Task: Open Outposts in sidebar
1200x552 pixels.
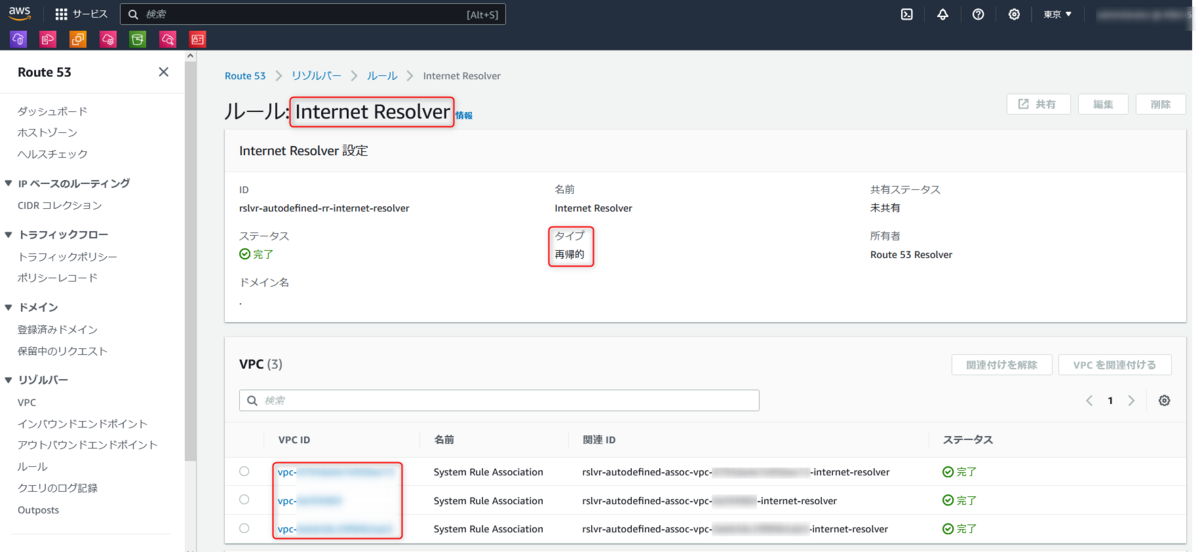Action: point(38,510)
